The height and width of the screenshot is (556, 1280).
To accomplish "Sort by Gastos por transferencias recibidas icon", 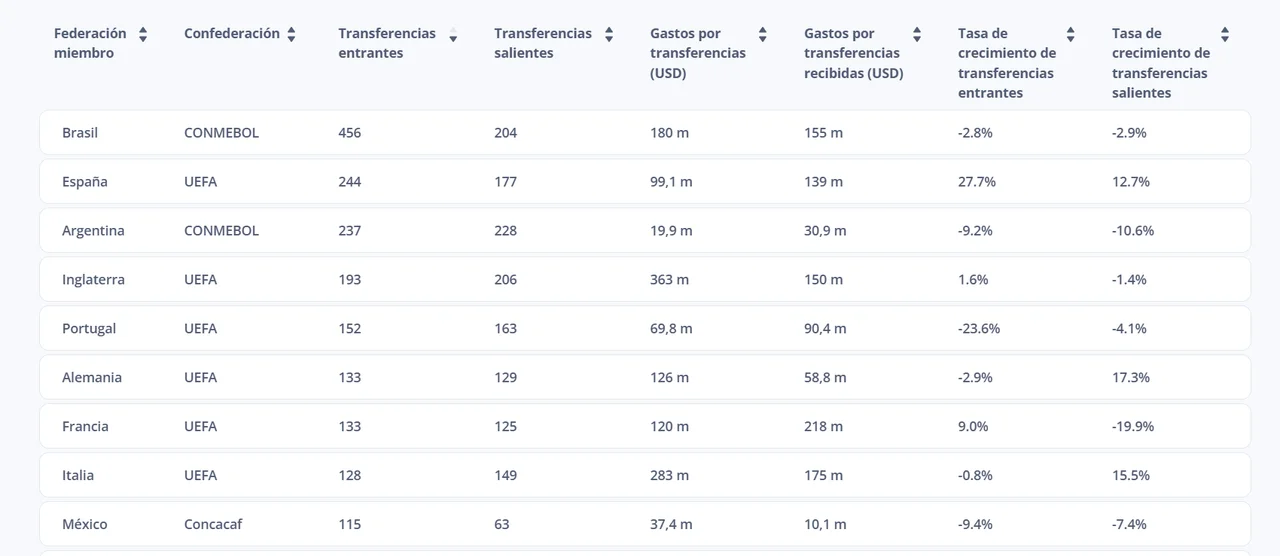I will pos(917,34).
